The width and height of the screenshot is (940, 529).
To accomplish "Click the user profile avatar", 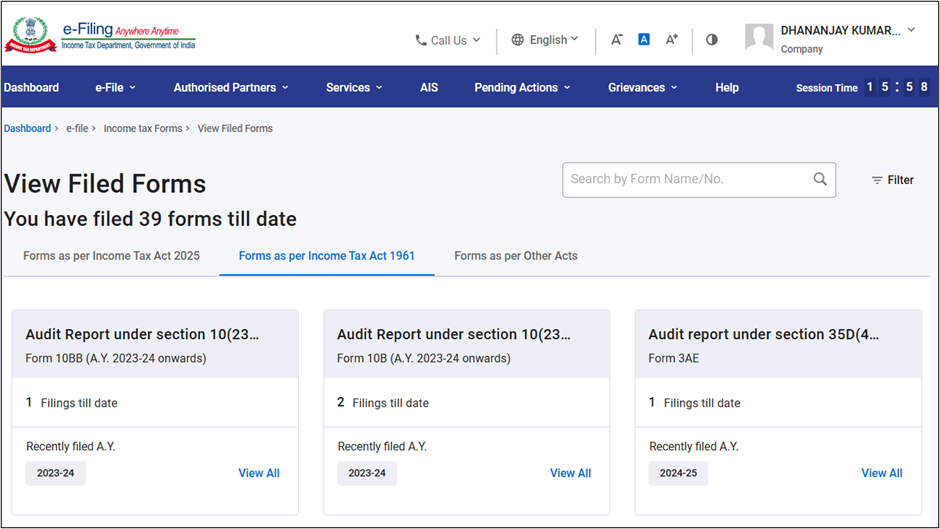I will click(759, 38).
